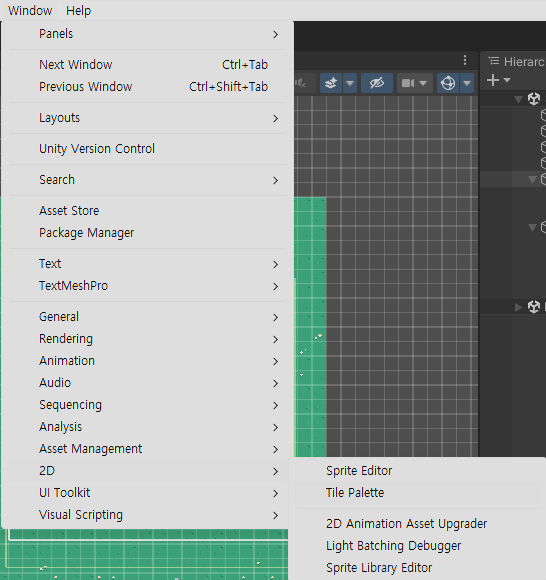Select the 2D submenu entry
Image resolution: width=546 pixels, height=580 pixels.
click(147, 471)
